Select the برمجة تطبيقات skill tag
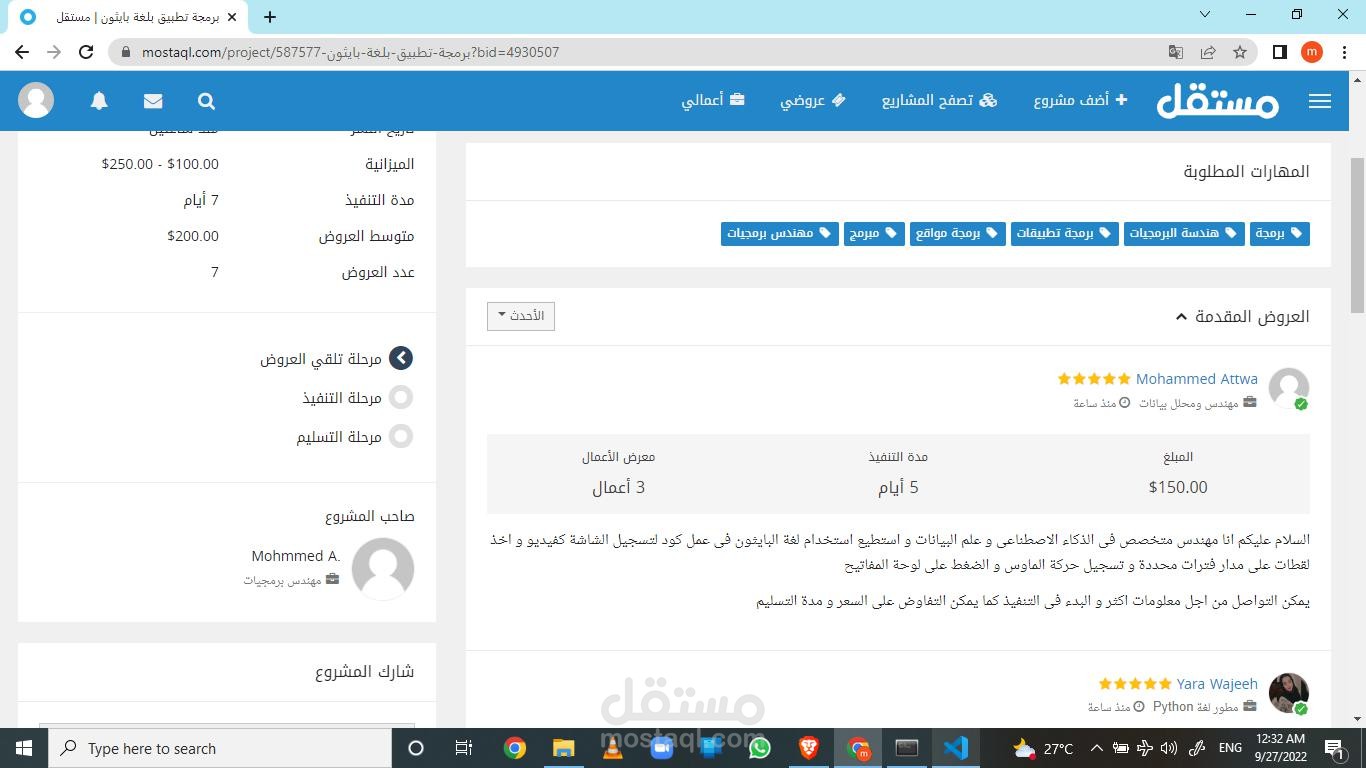This screenshot has height=768, width=1366. click(x=1064, y=233)
